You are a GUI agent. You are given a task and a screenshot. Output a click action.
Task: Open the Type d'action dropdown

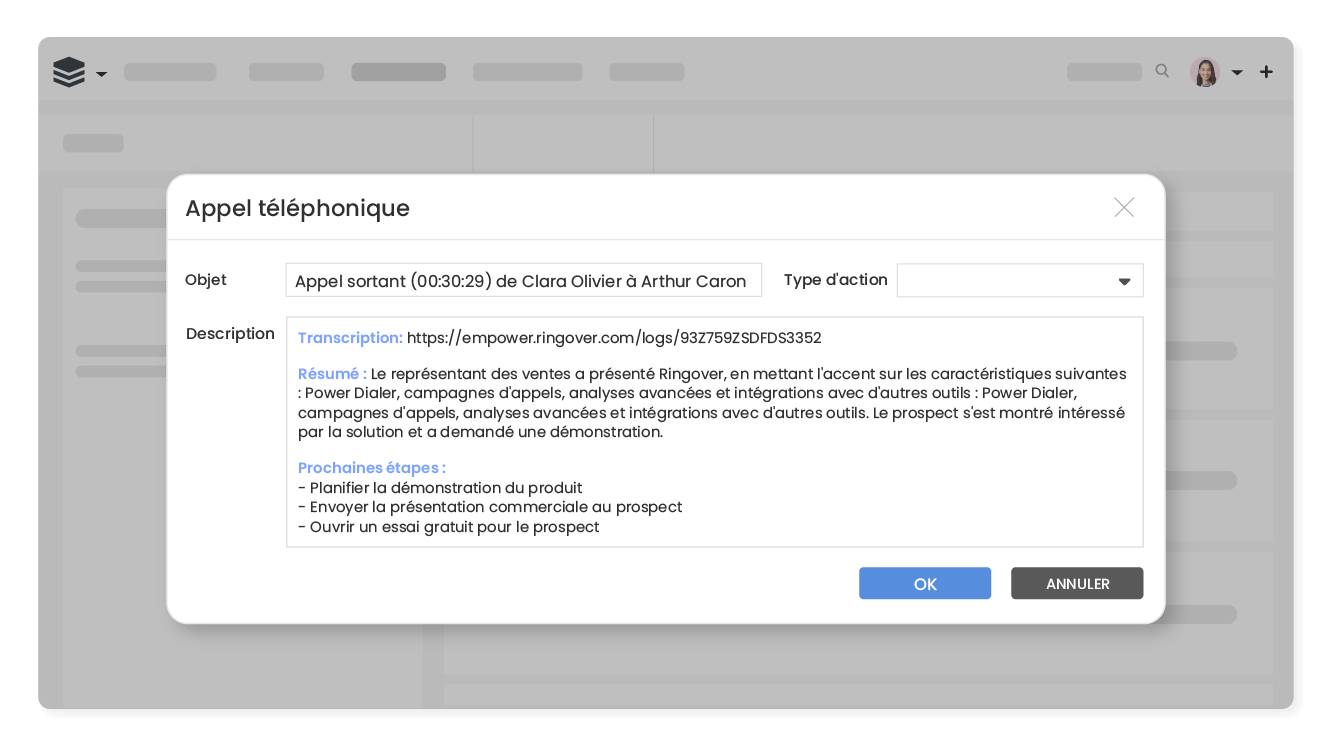pos(1019,281)
